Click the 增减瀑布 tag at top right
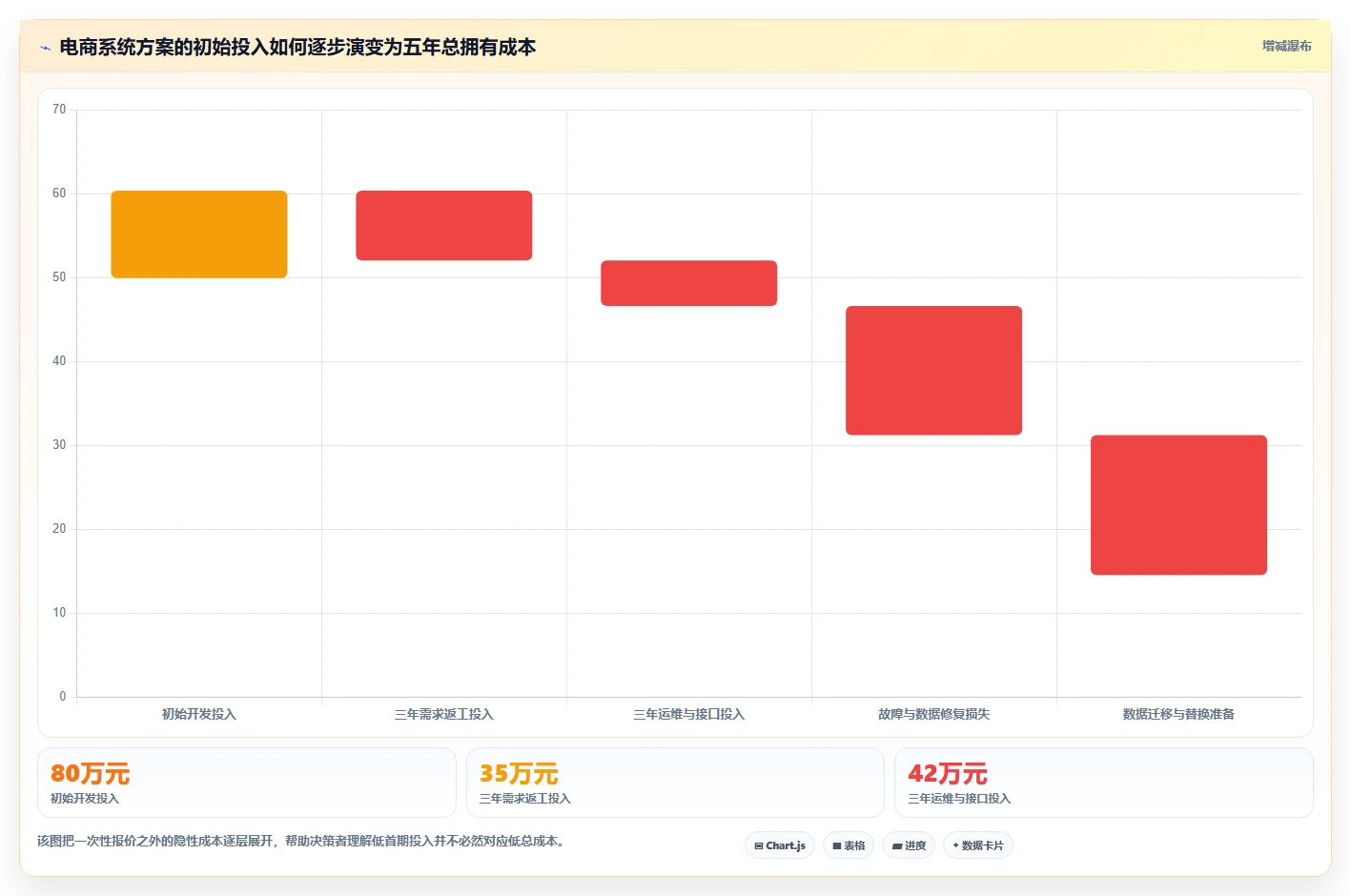 [1286, 46]
